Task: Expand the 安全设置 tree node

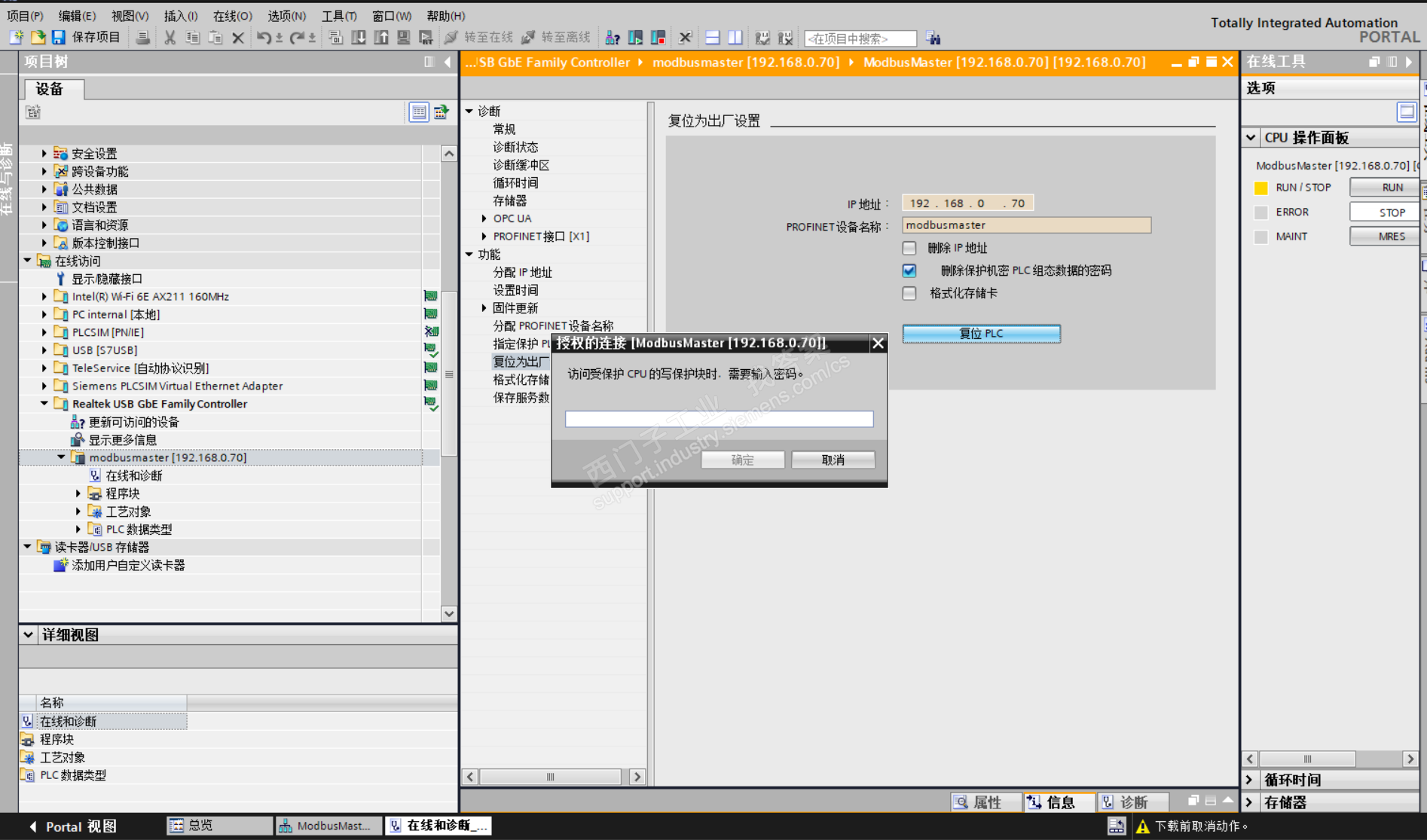Action: [x=44, y=153]
